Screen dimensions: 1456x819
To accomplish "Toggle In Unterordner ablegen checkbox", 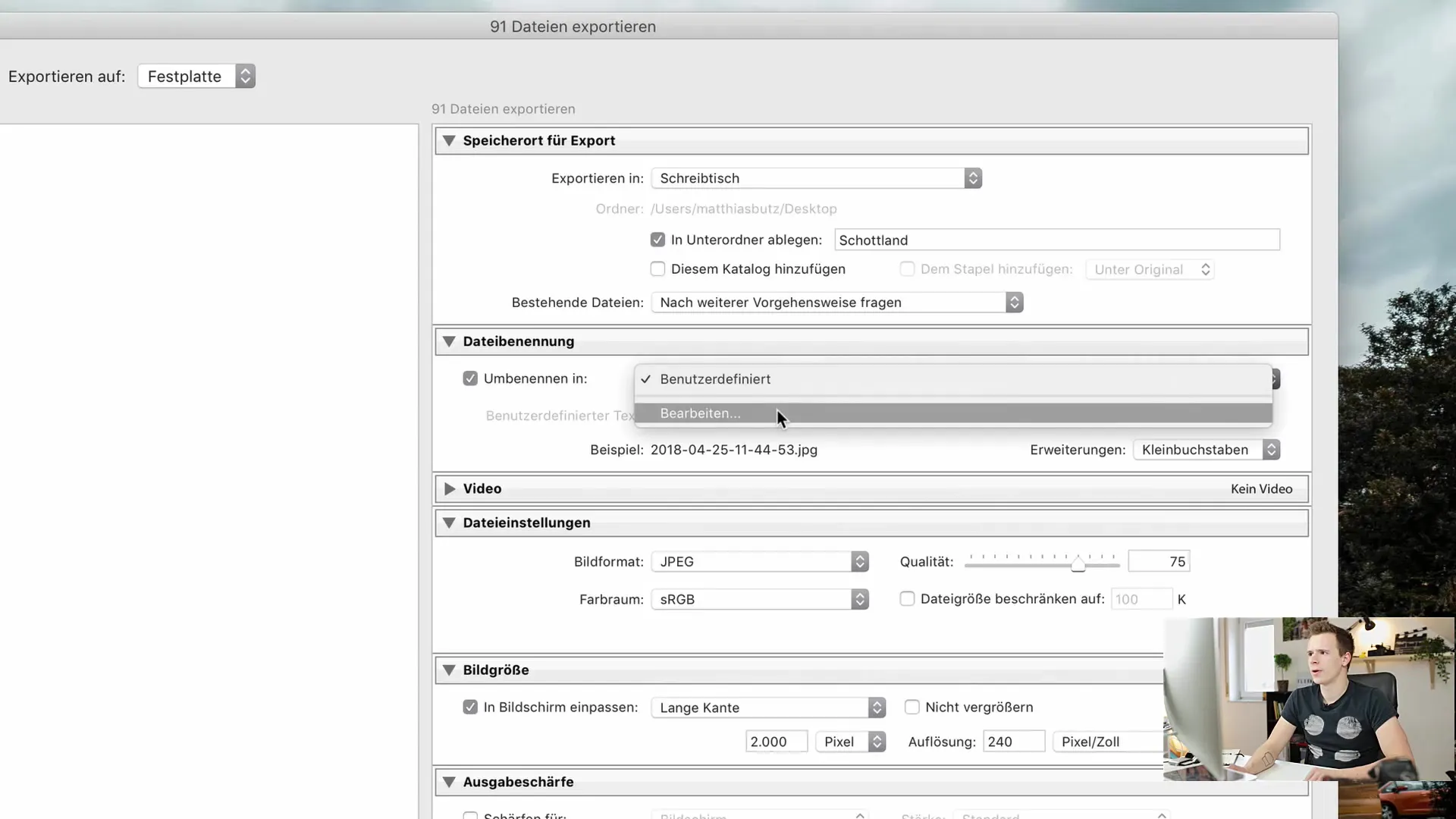I will 657,240.
